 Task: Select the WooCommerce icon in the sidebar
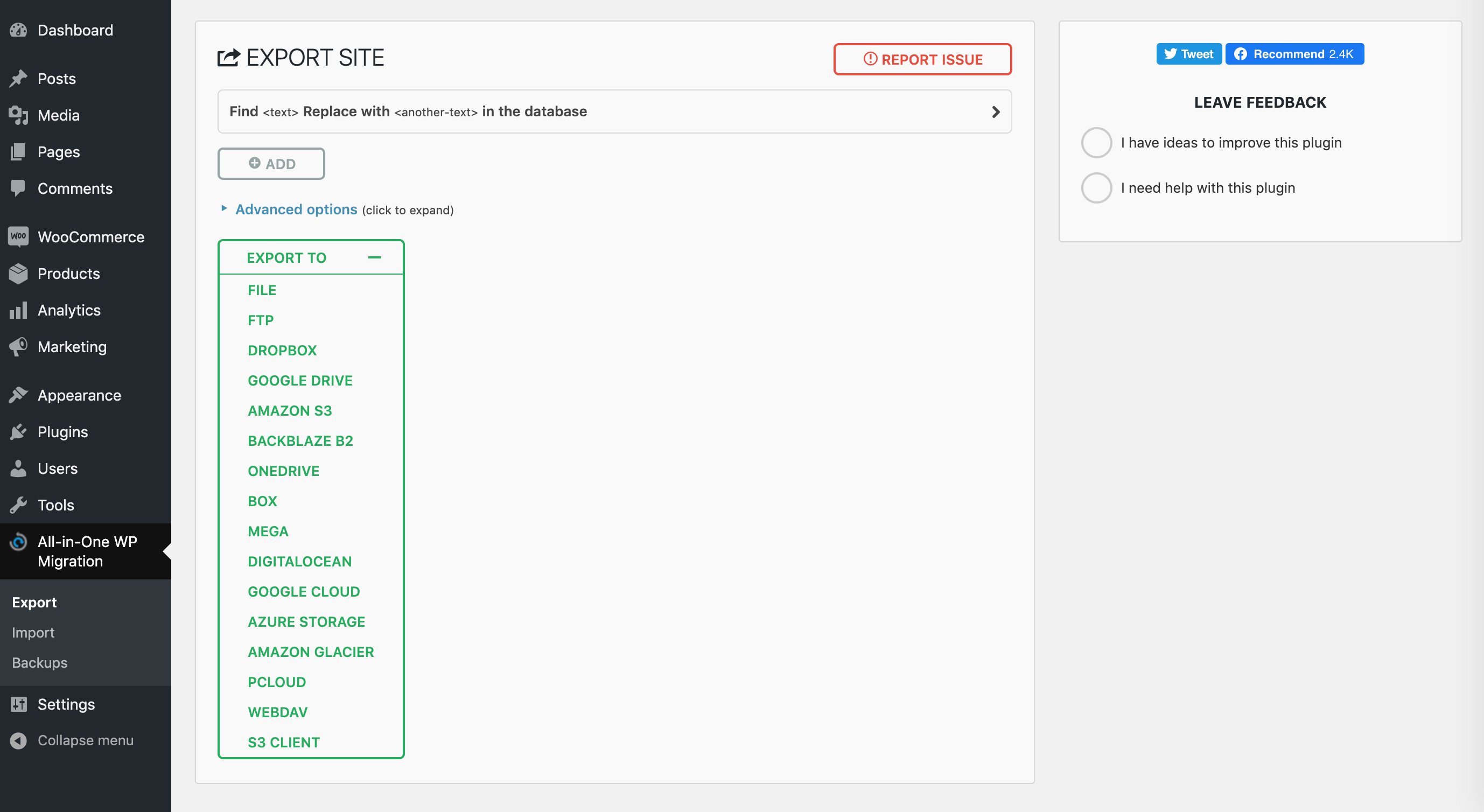click(18, 237)
